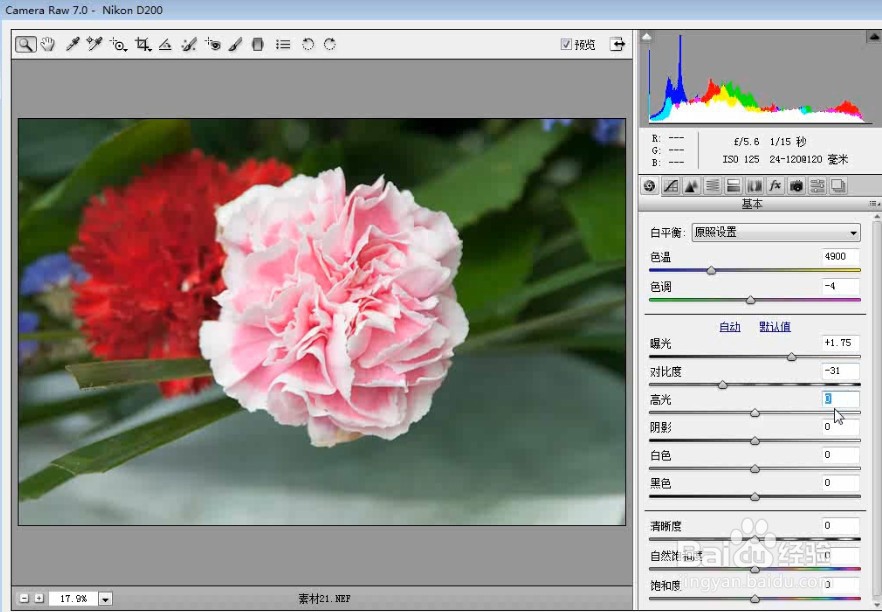Image resolution: width=882 pixels, height=612 pixels.
Task: Open the Camera Calibration panel tab
Action: click(x=796, y=186)
